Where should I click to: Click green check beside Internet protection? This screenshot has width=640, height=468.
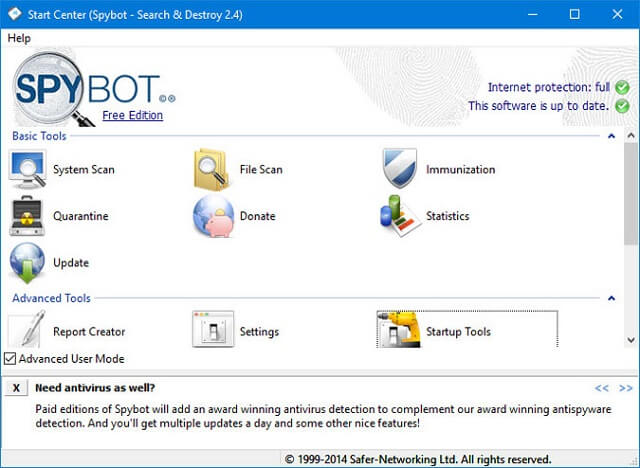click(622, 87)
